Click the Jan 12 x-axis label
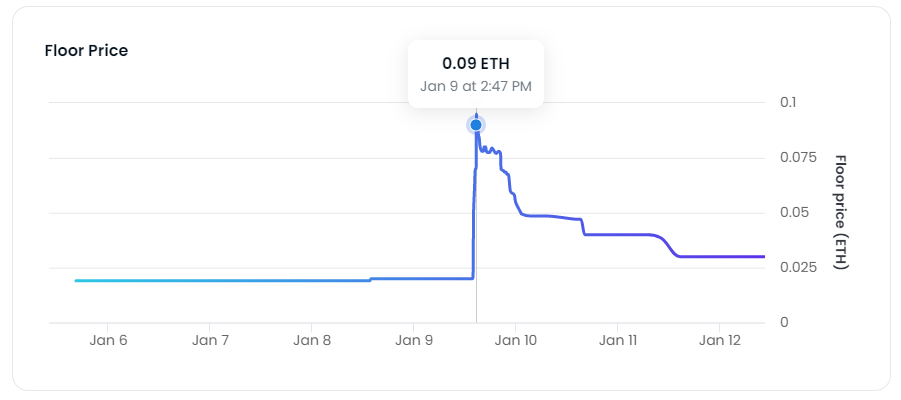 [720, 341]
